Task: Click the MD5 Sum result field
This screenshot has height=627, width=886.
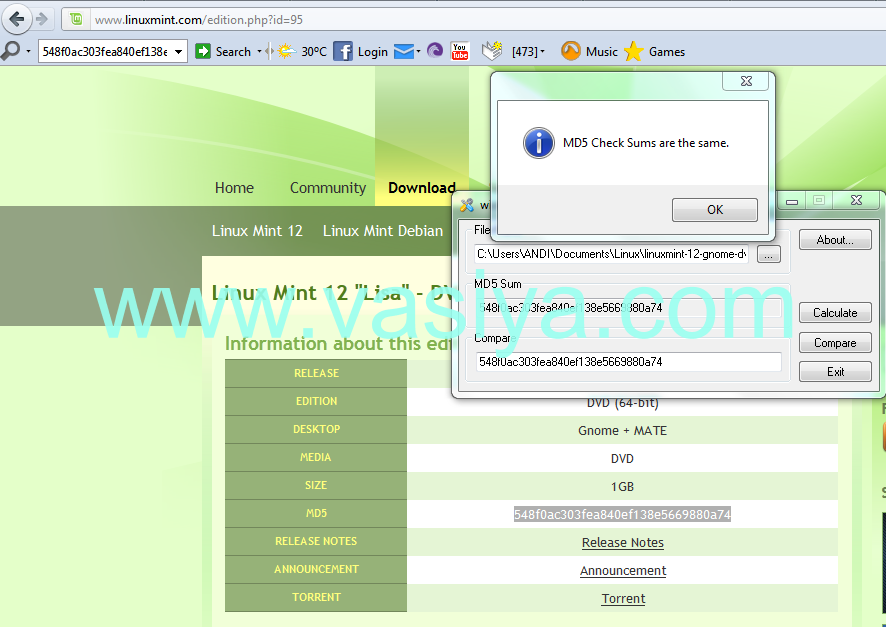Action: (x=629, y=308)
